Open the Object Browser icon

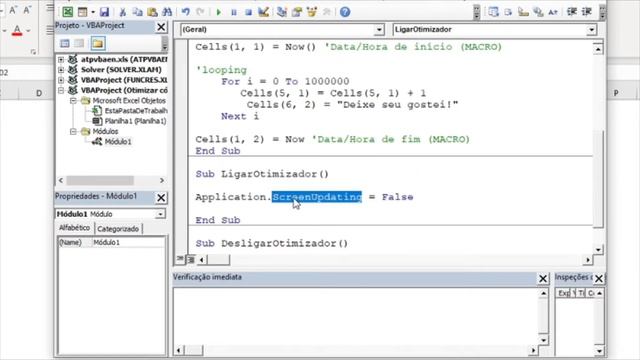tap(312, 12)
